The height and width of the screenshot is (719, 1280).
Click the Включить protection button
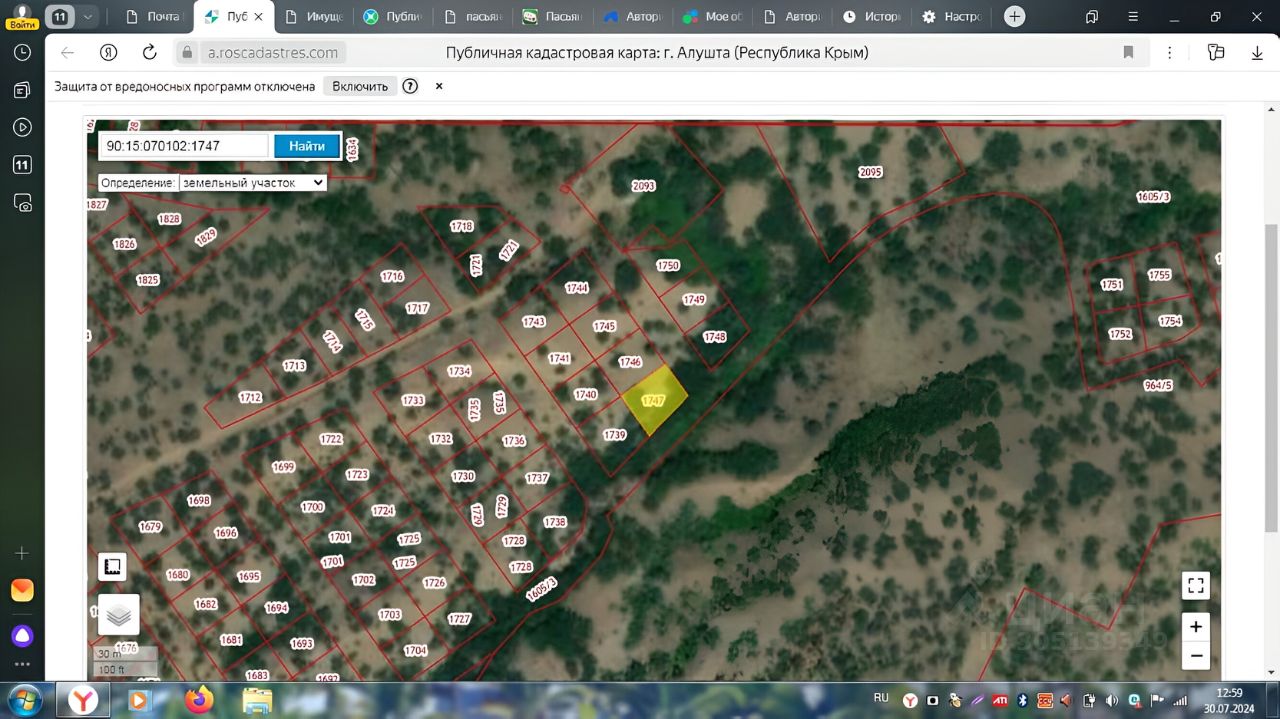[360, 86]
